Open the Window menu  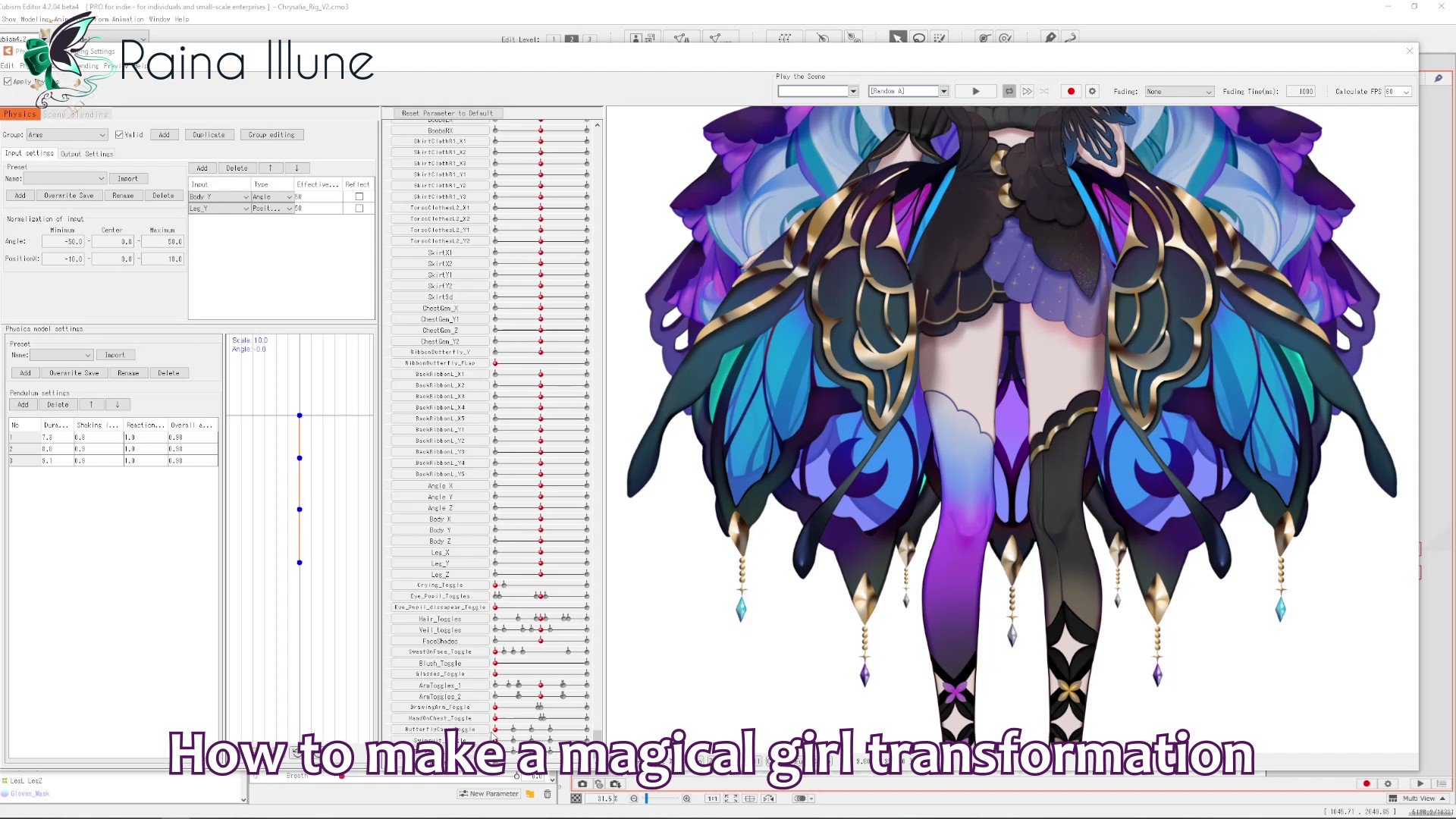pyautogui.click(x=159, y=19)
